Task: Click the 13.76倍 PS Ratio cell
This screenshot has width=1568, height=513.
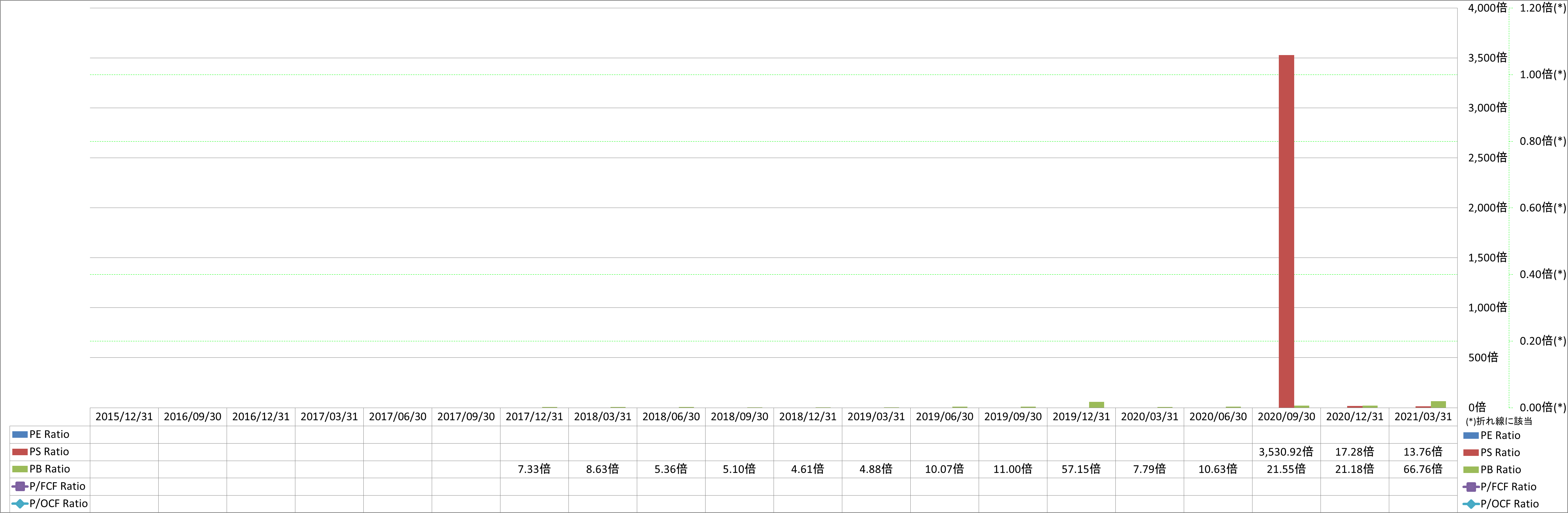Action: pyautogui.click(x=1422, y=451)
